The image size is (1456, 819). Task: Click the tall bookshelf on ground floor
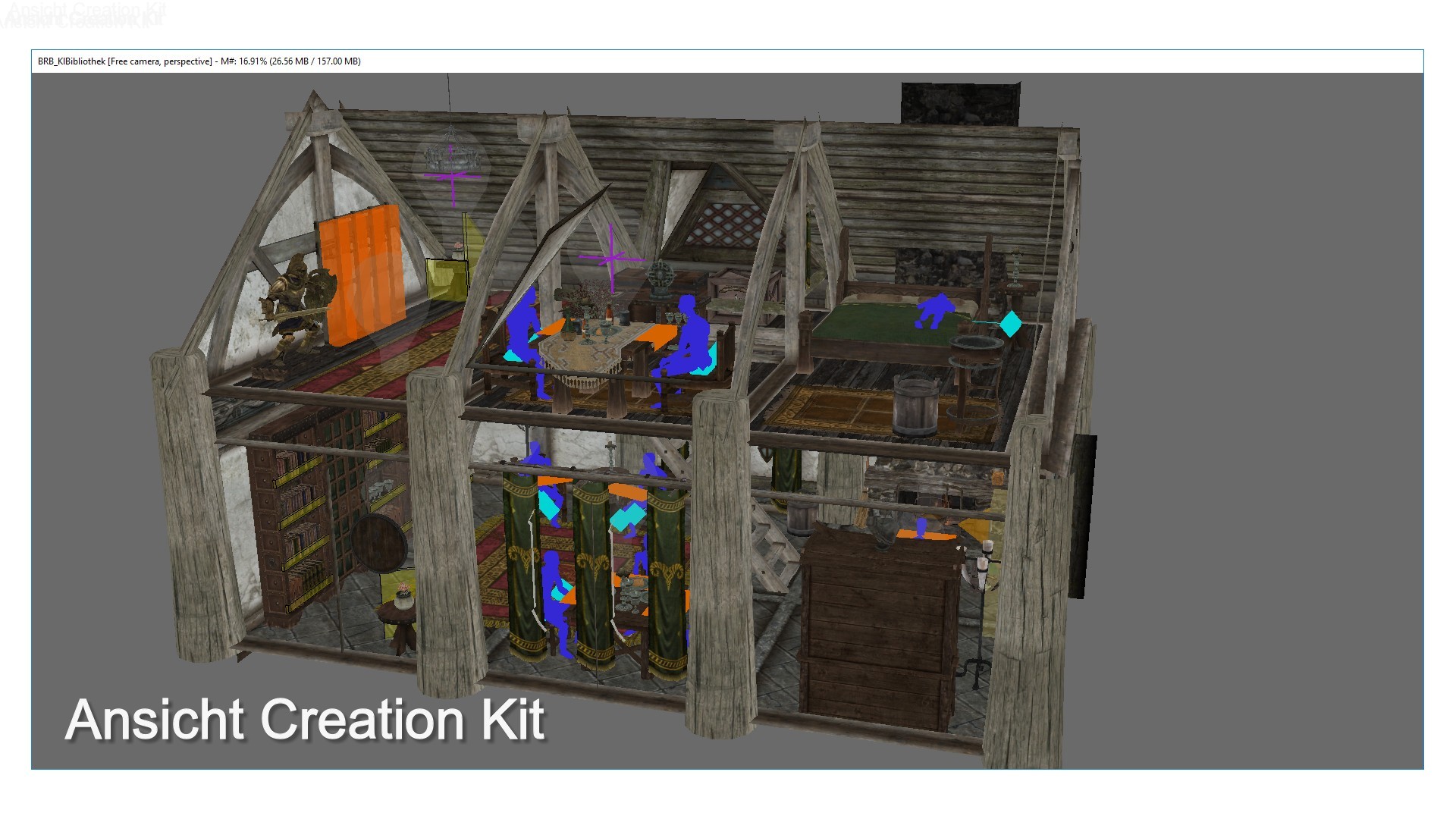pos(300,516)
